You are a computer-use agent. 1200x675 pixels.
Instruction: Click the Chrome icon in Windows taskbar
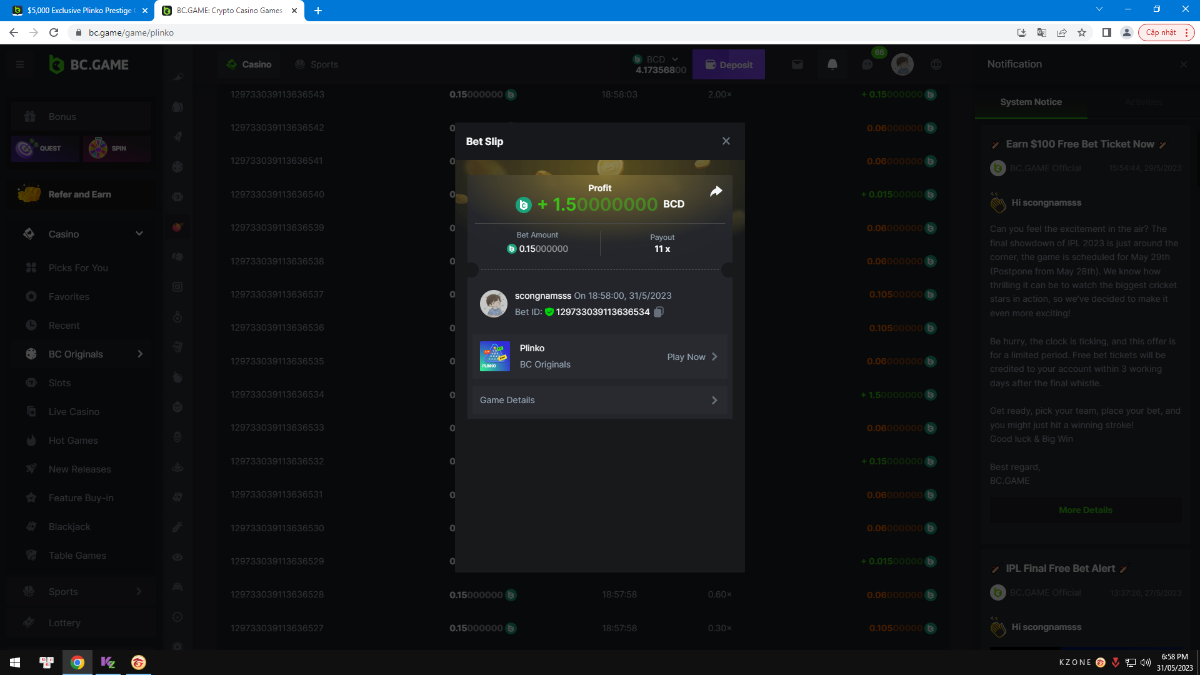point(77,662)
